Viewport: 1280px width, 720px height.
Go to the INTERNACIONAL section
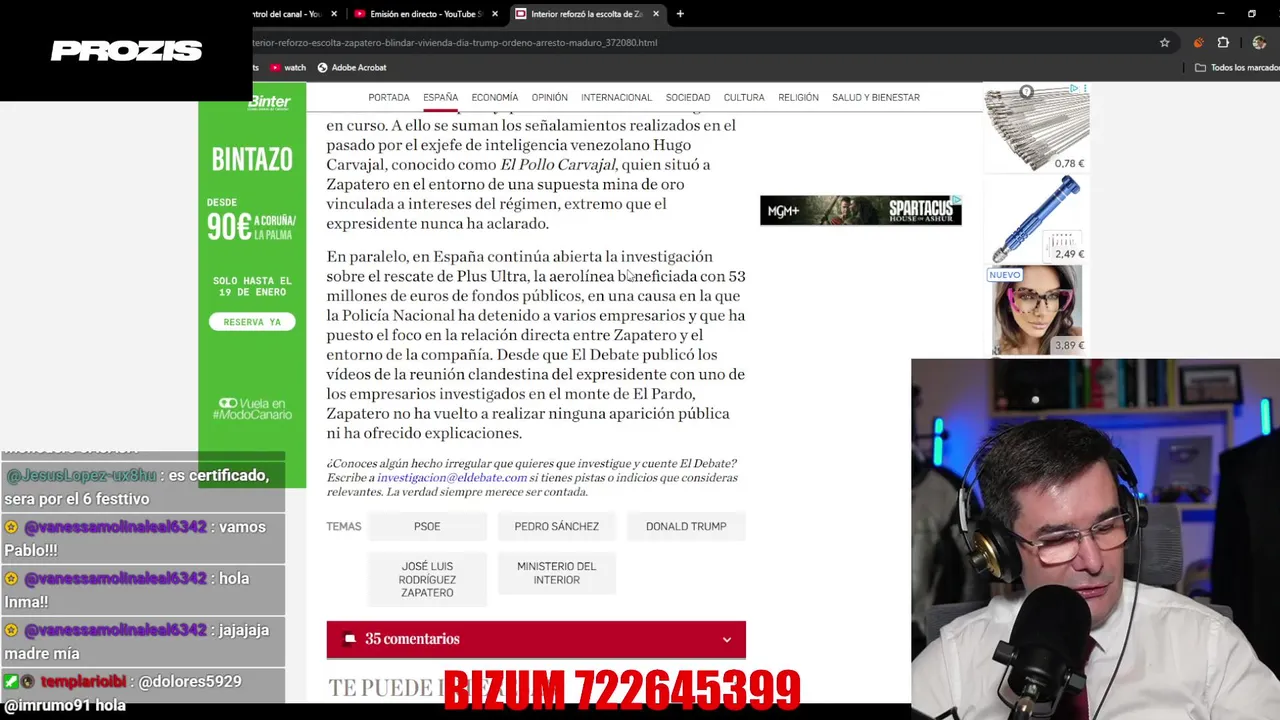(x=616, y=97)
